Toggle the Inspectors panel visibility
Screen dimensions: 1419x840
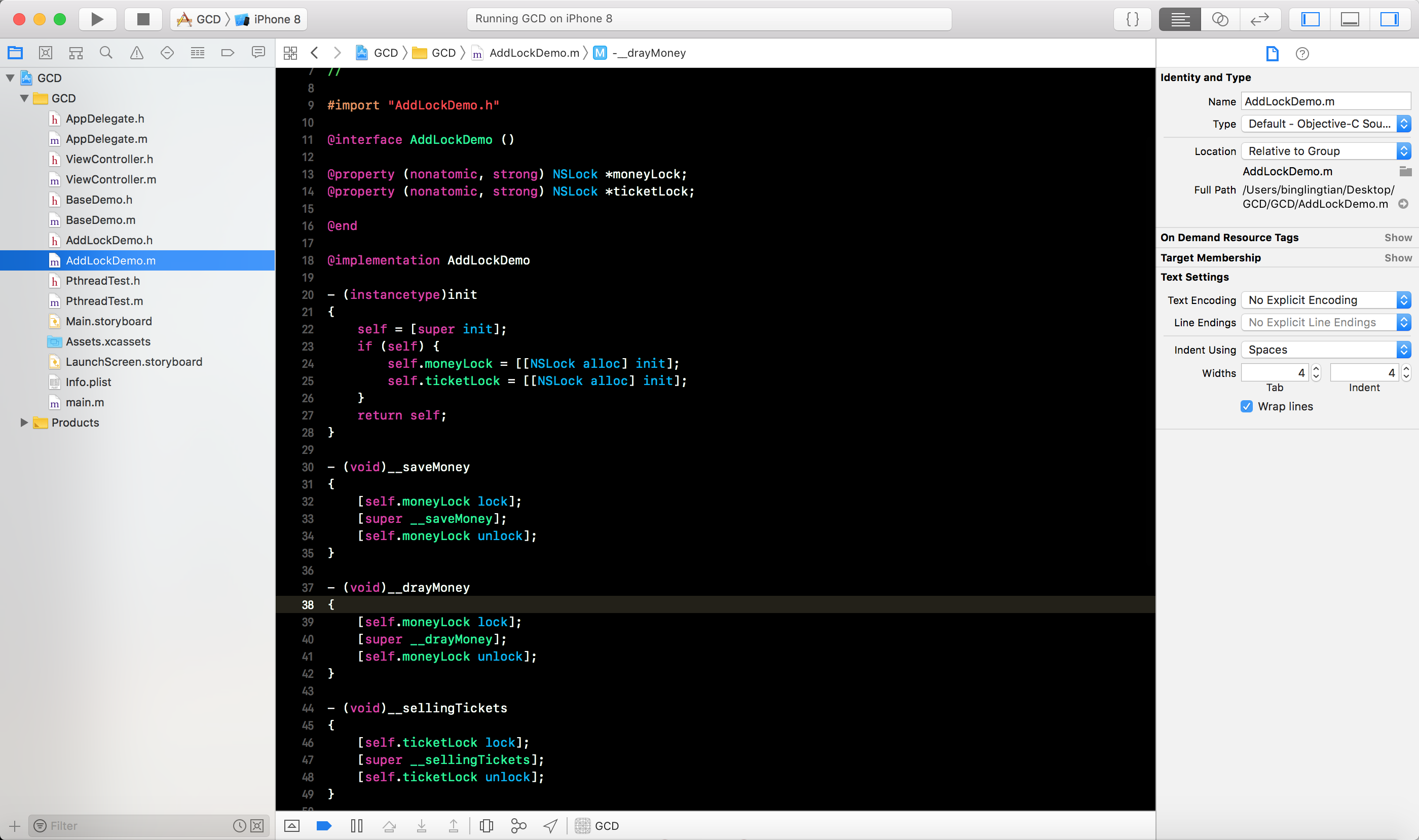point(1390,19)
